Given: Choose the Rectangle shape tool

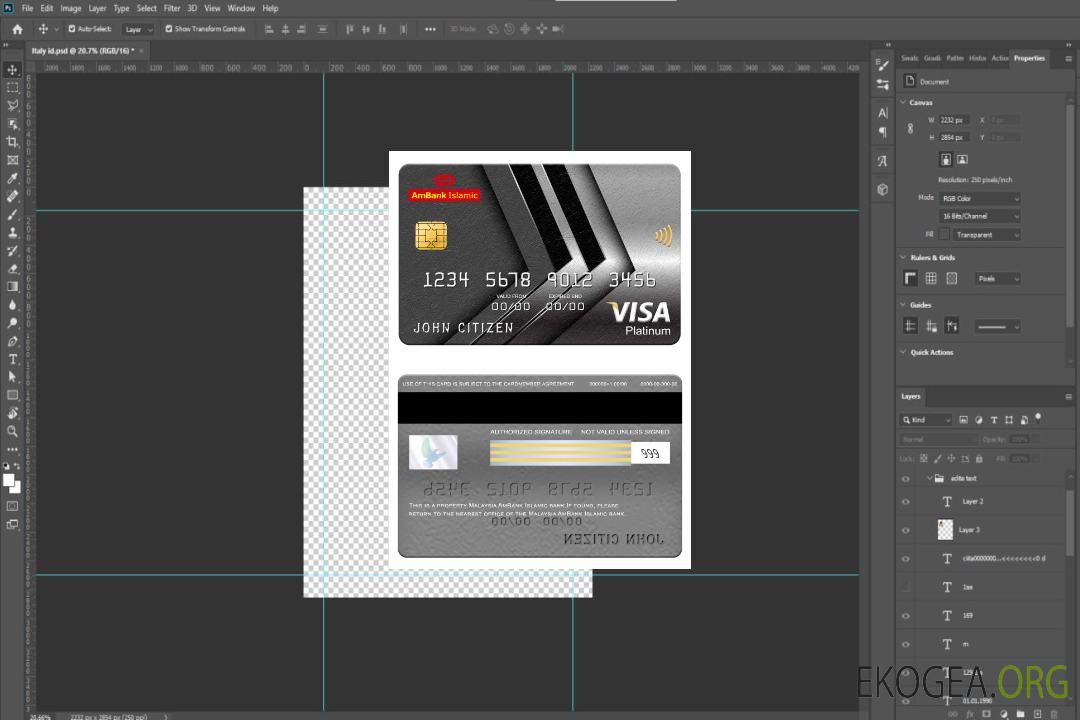Looking at the screenshot, I should point(12,395).
